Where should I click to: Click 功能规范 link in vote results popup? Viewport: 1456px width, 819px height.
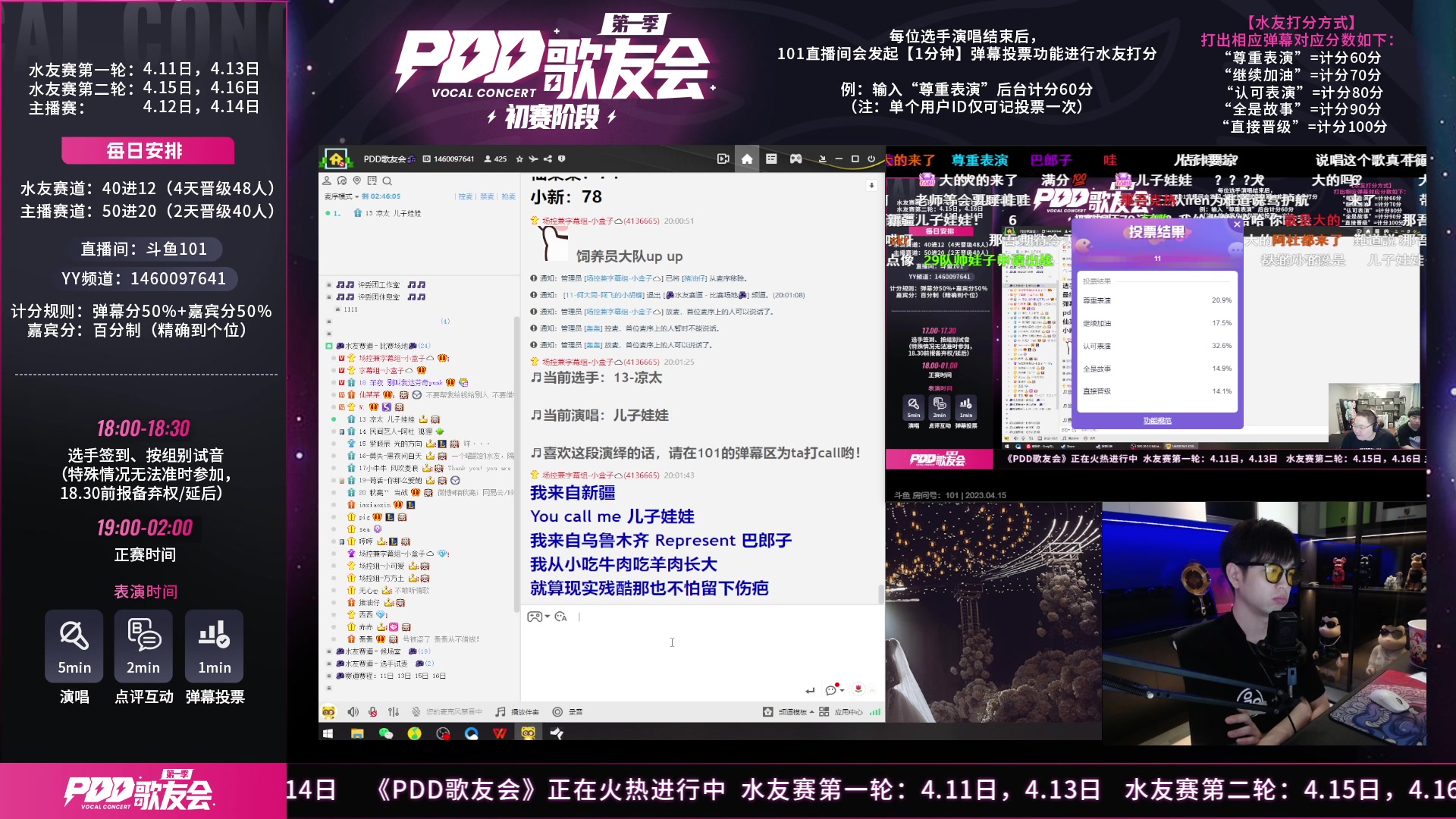(x=1157, y=421)
